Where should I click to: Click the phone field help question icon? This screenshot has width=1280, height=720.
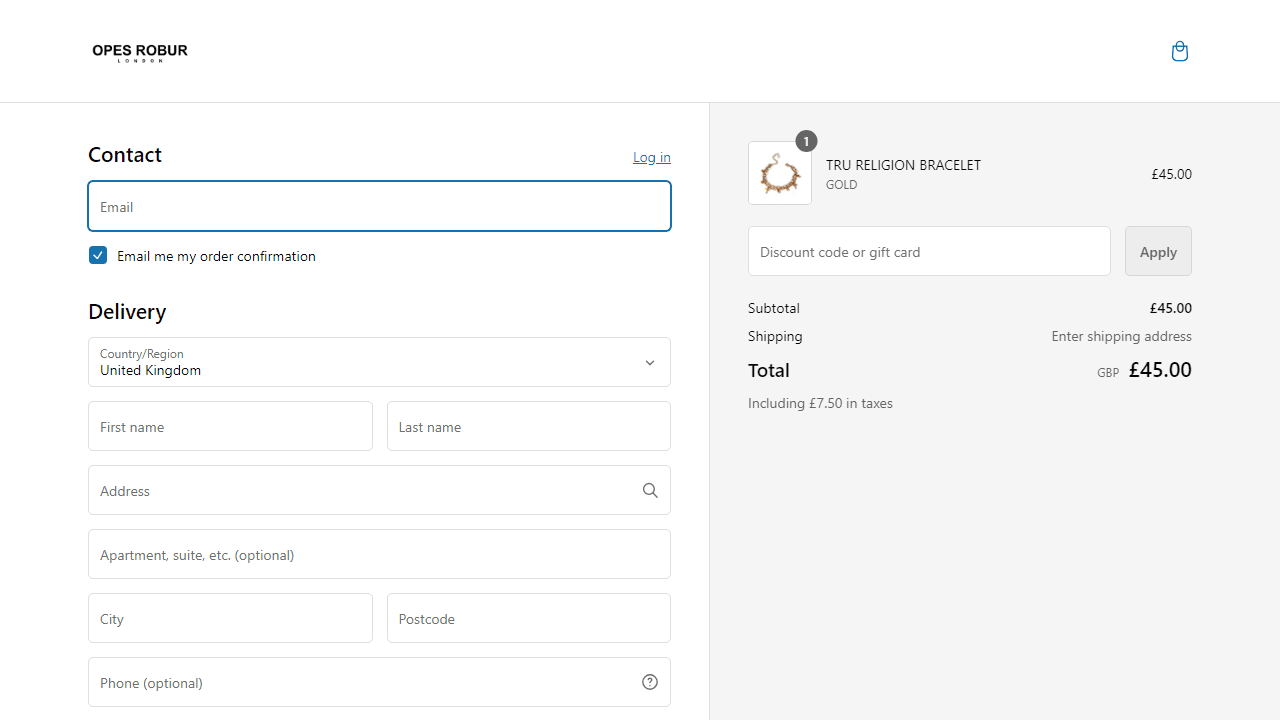coord(650,682)
